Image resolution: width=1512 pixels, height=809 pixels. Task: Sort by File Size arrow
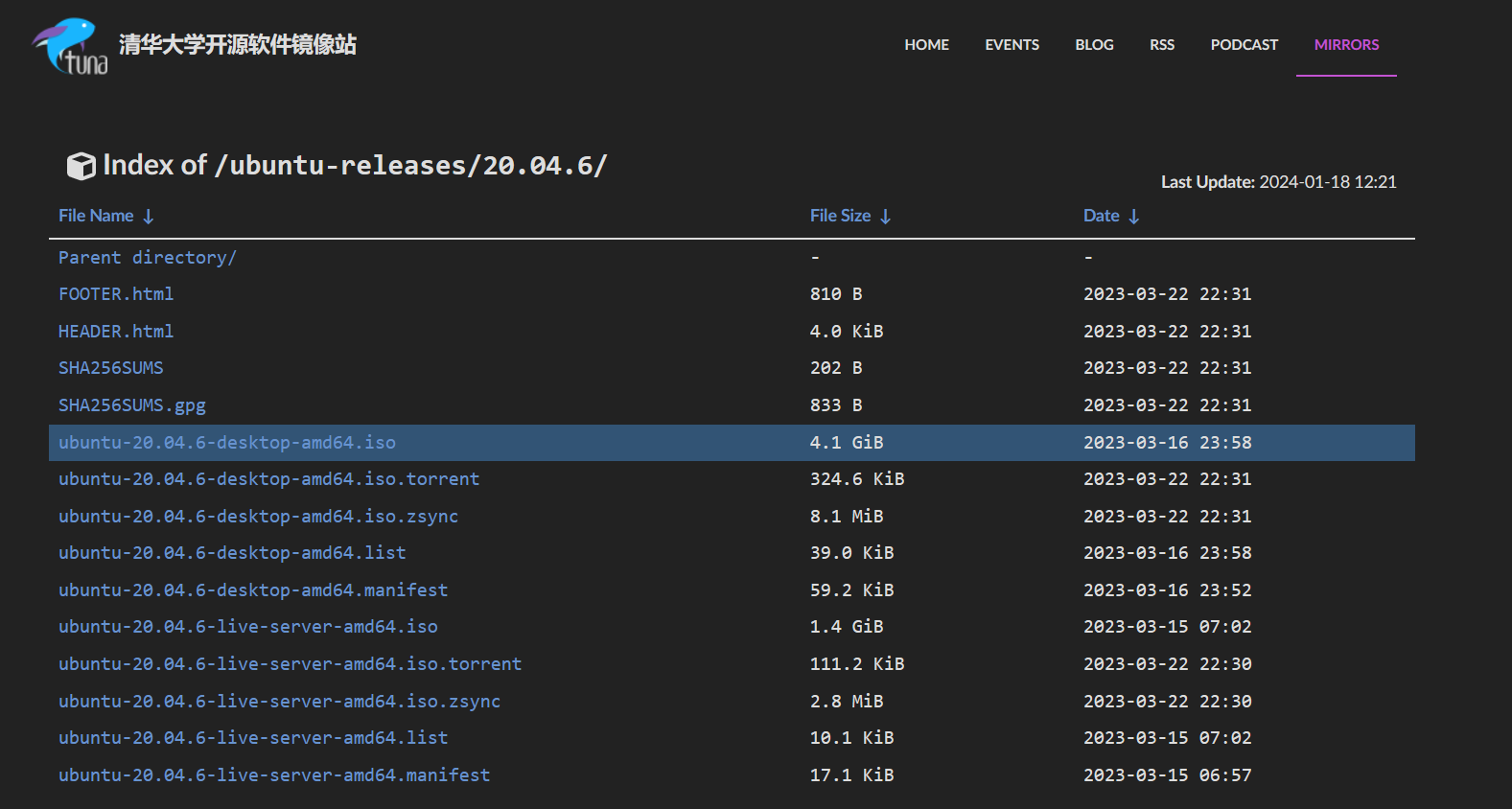click(886, 217)
